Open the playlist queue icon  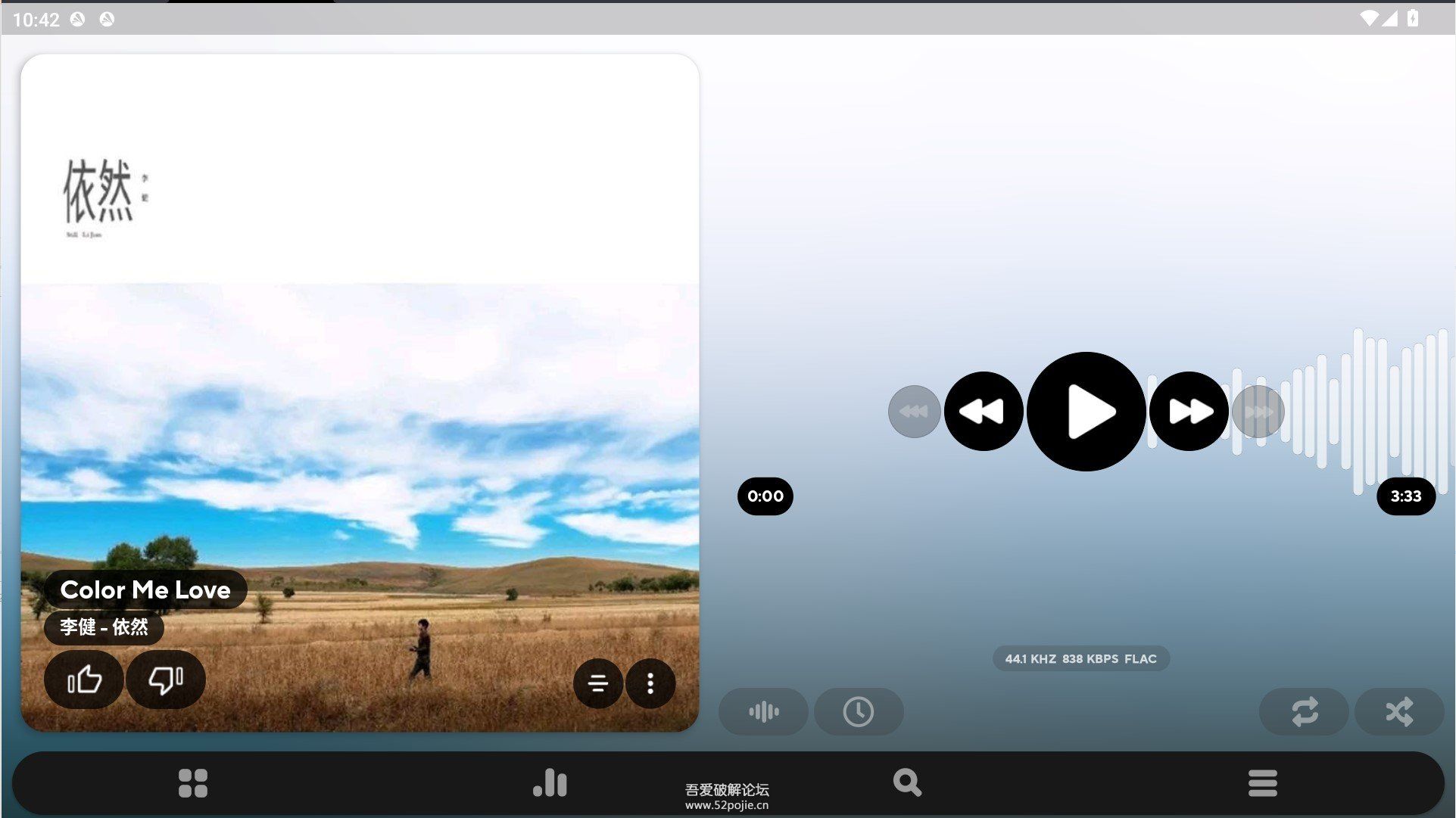point(598,683)
